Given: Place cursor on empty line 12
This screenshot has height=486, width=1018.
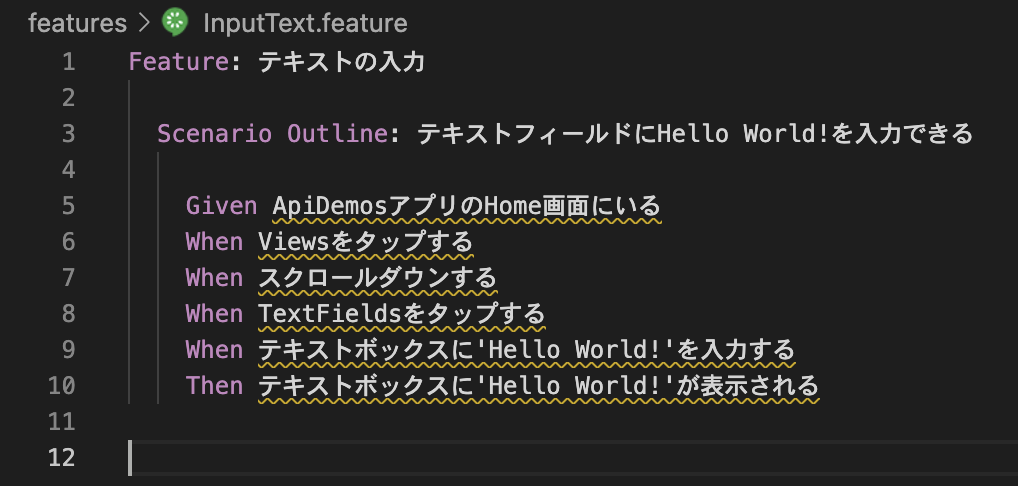Looking at the screenshot, I should pyautogui.click(x=573, y=458).
